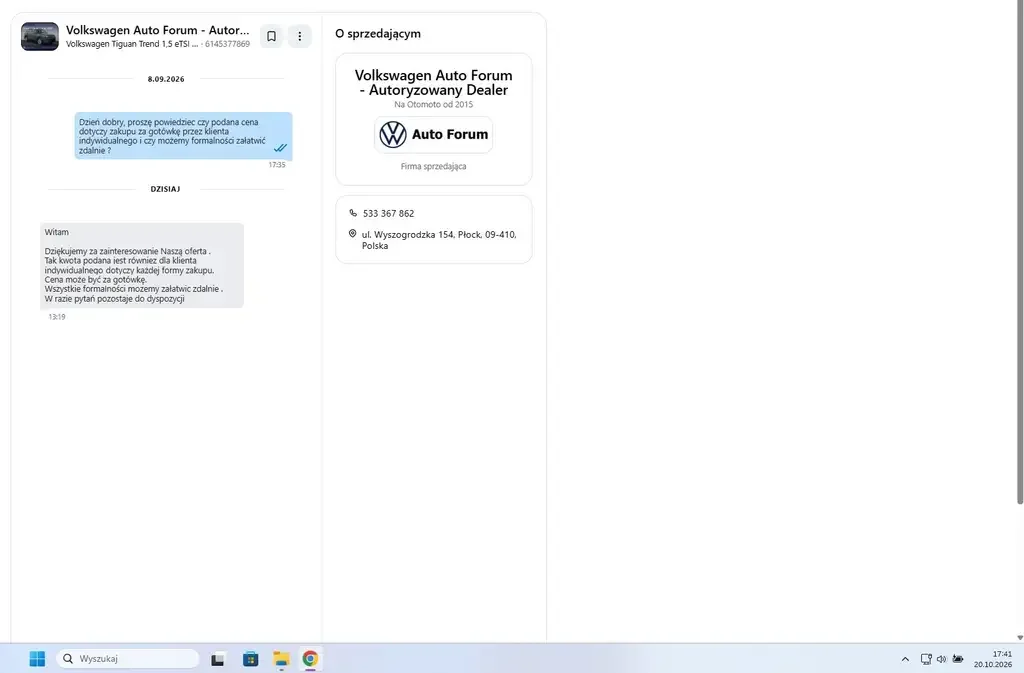Click the phone icon beside 533 367 862
The height and width of the screenshot is (673, 1024).
[x=353, y=213]
